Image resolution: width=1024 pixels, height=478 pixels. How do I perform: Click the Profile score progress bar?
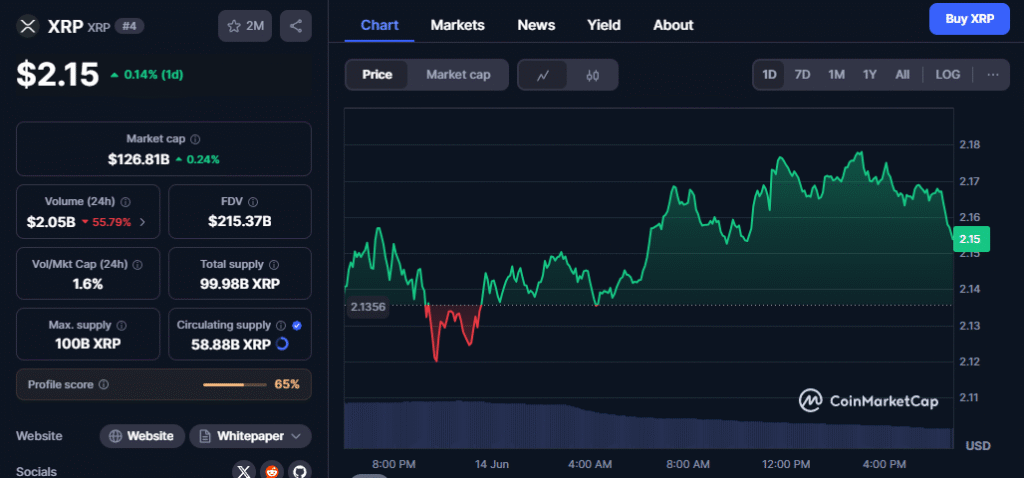(x=234, y=385)
